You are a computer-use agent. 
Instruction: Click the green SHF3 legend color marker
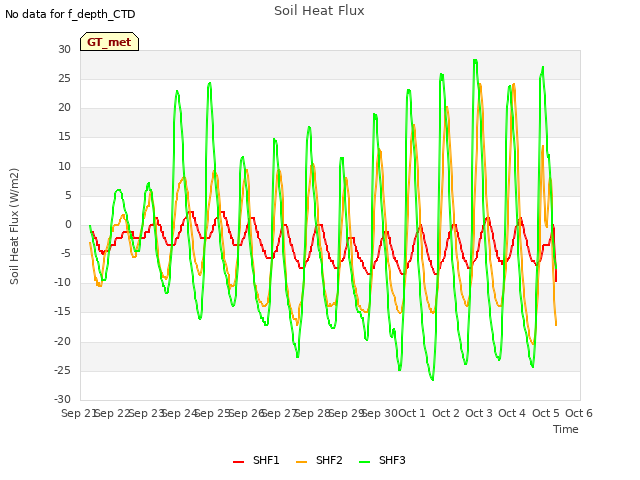pyautogui.click(x=364, y=462)
